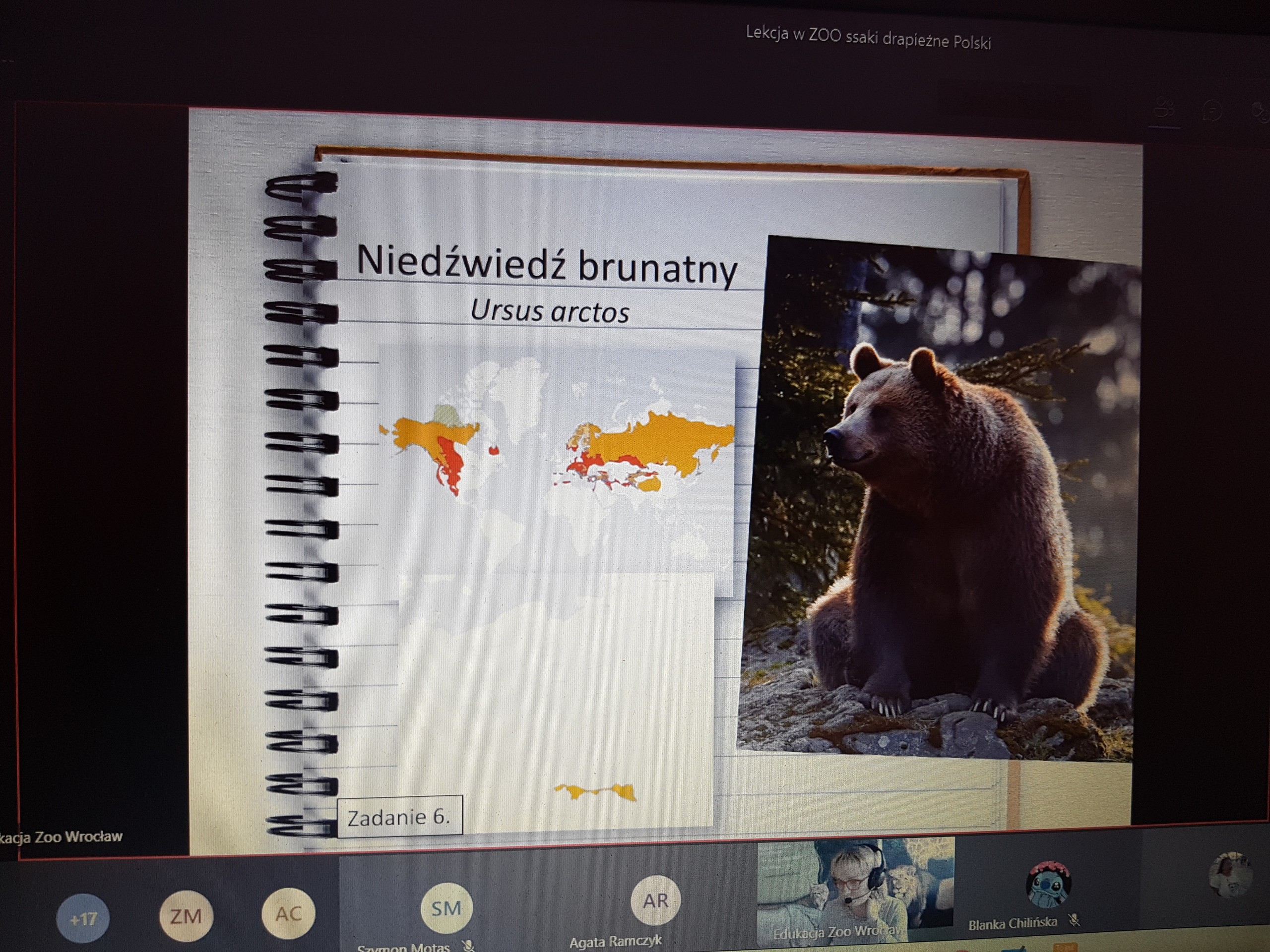Click muted microphone icon beside Blanka Chilińska
This screenshot has width=1270, height=952.
[x=1074, y=920]
